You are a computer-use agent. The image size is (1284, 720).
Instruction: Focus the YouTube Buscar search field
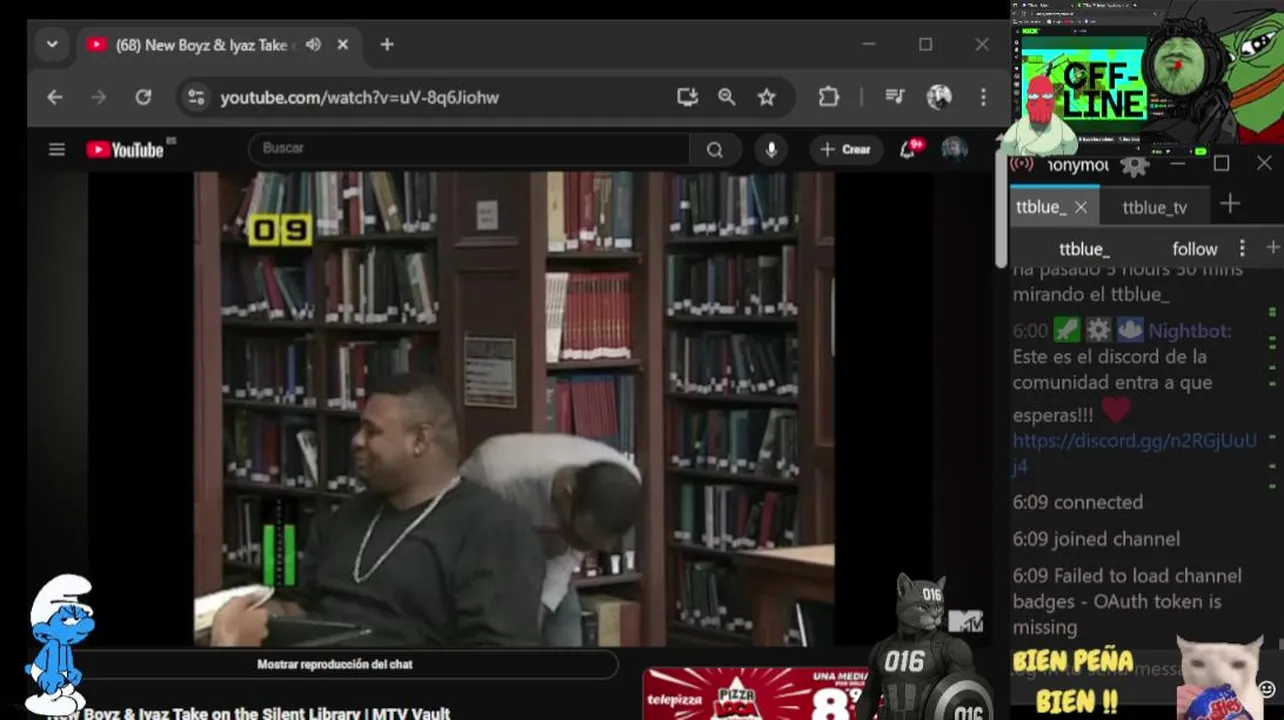click(x=468, y=149)
